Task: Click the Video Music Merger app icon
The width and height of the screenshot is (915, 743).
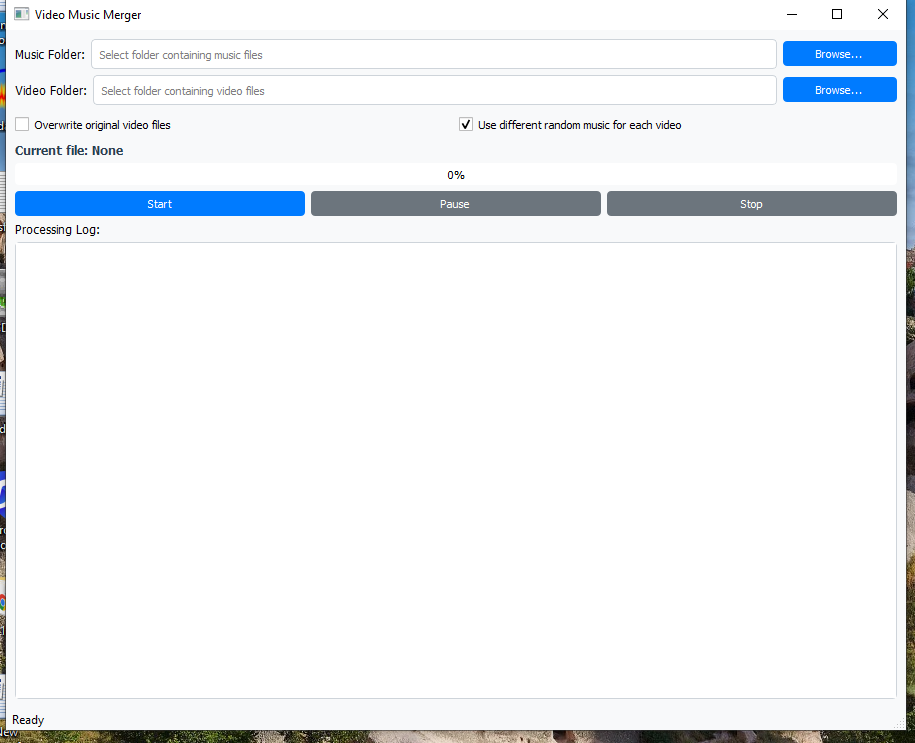Action: click(20, 15)
